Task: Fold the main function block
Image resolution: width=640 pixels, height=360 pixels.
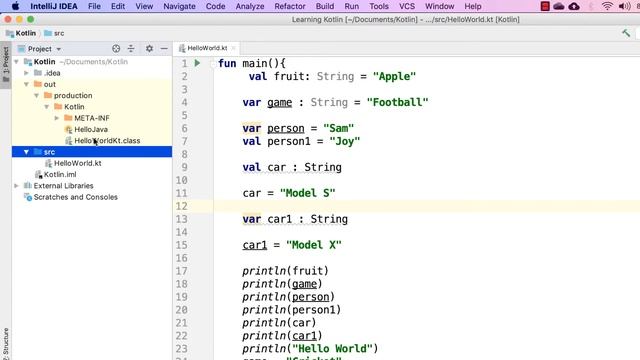Action: [x=213, y=64]
